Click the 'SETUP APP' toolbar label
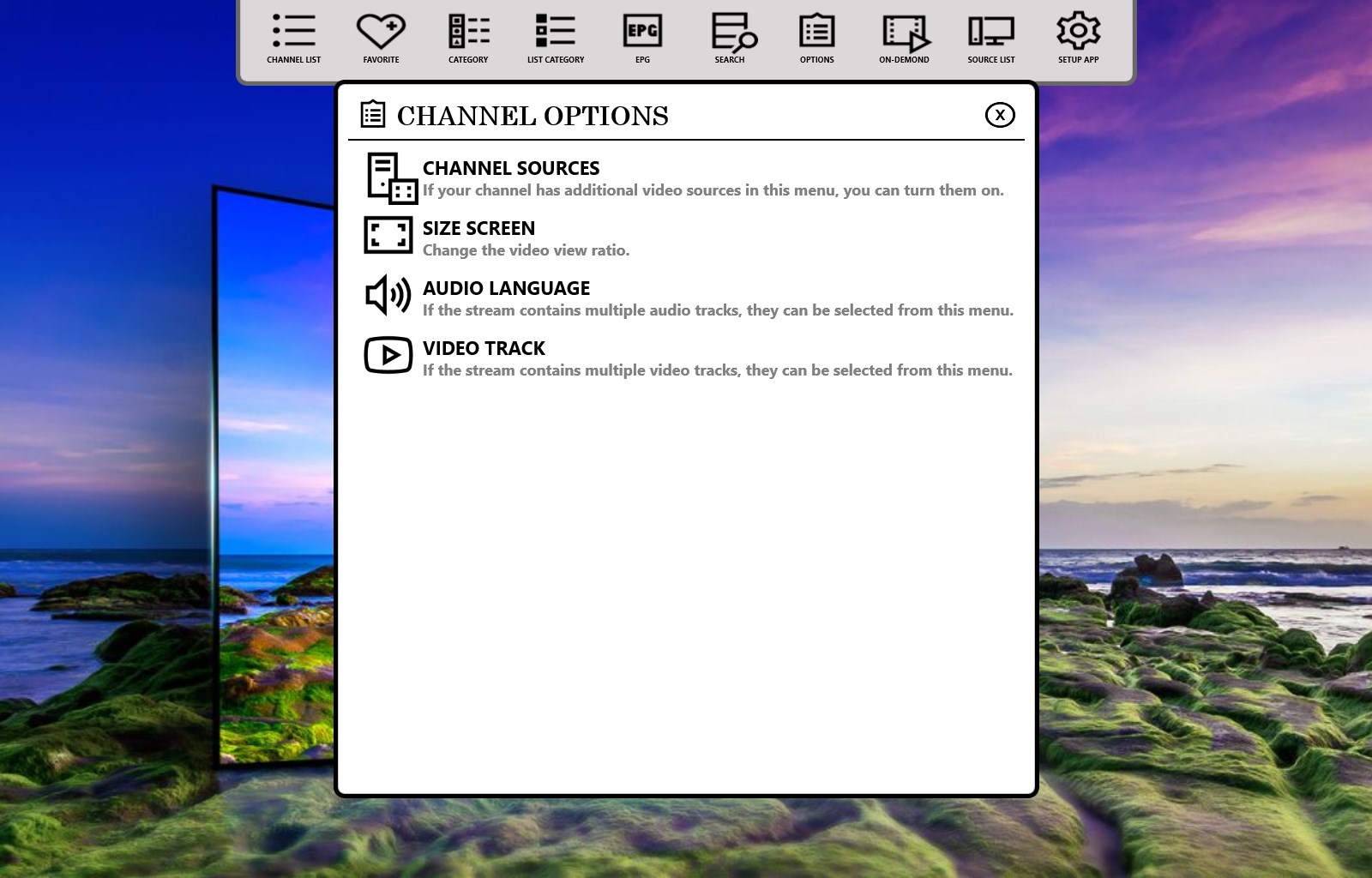Viewport: 1372px width, 878px height. pyautogui.click(x=1078, y=60)
